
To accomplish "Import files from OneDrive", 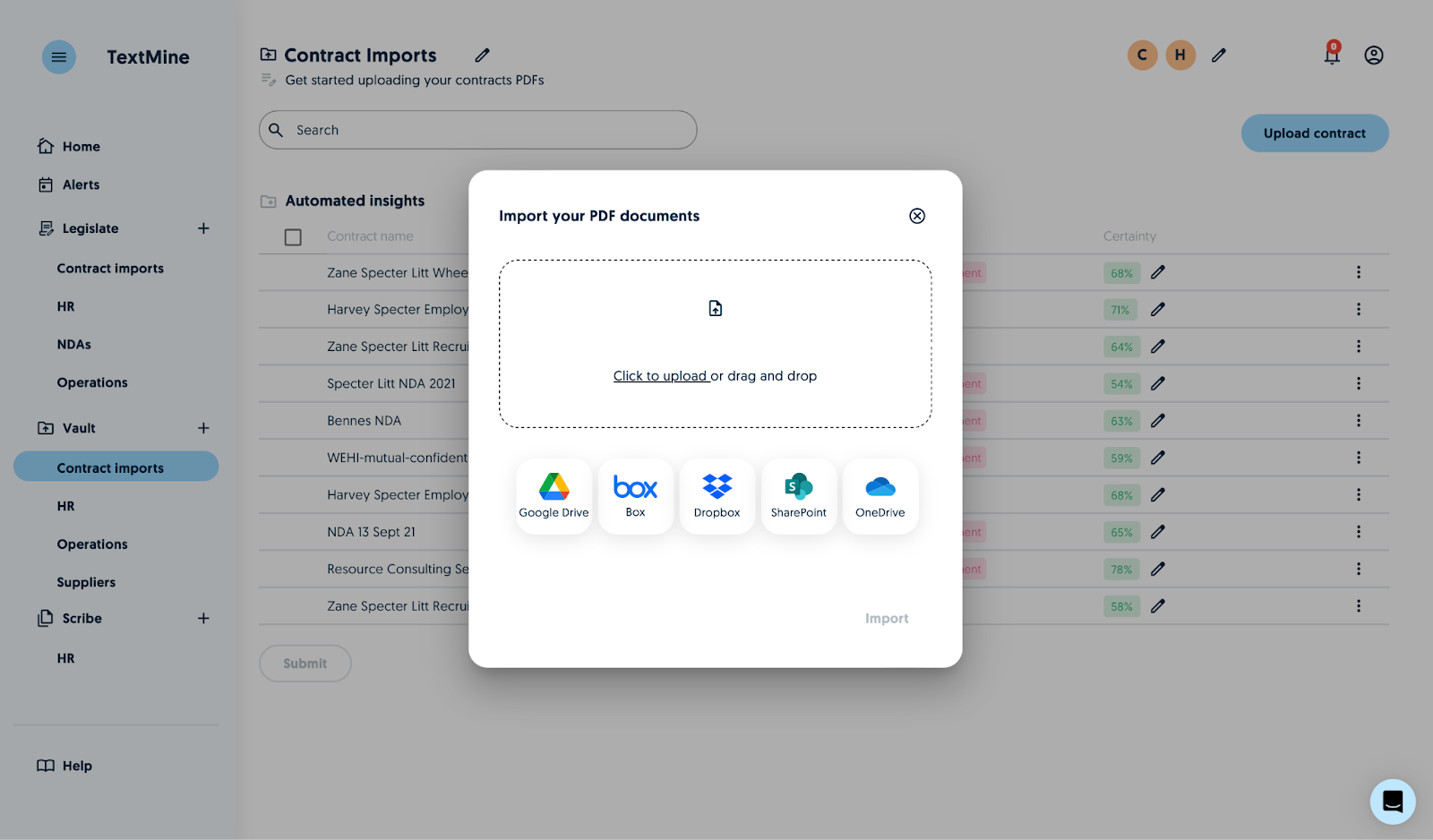I will tap(880, 495).
